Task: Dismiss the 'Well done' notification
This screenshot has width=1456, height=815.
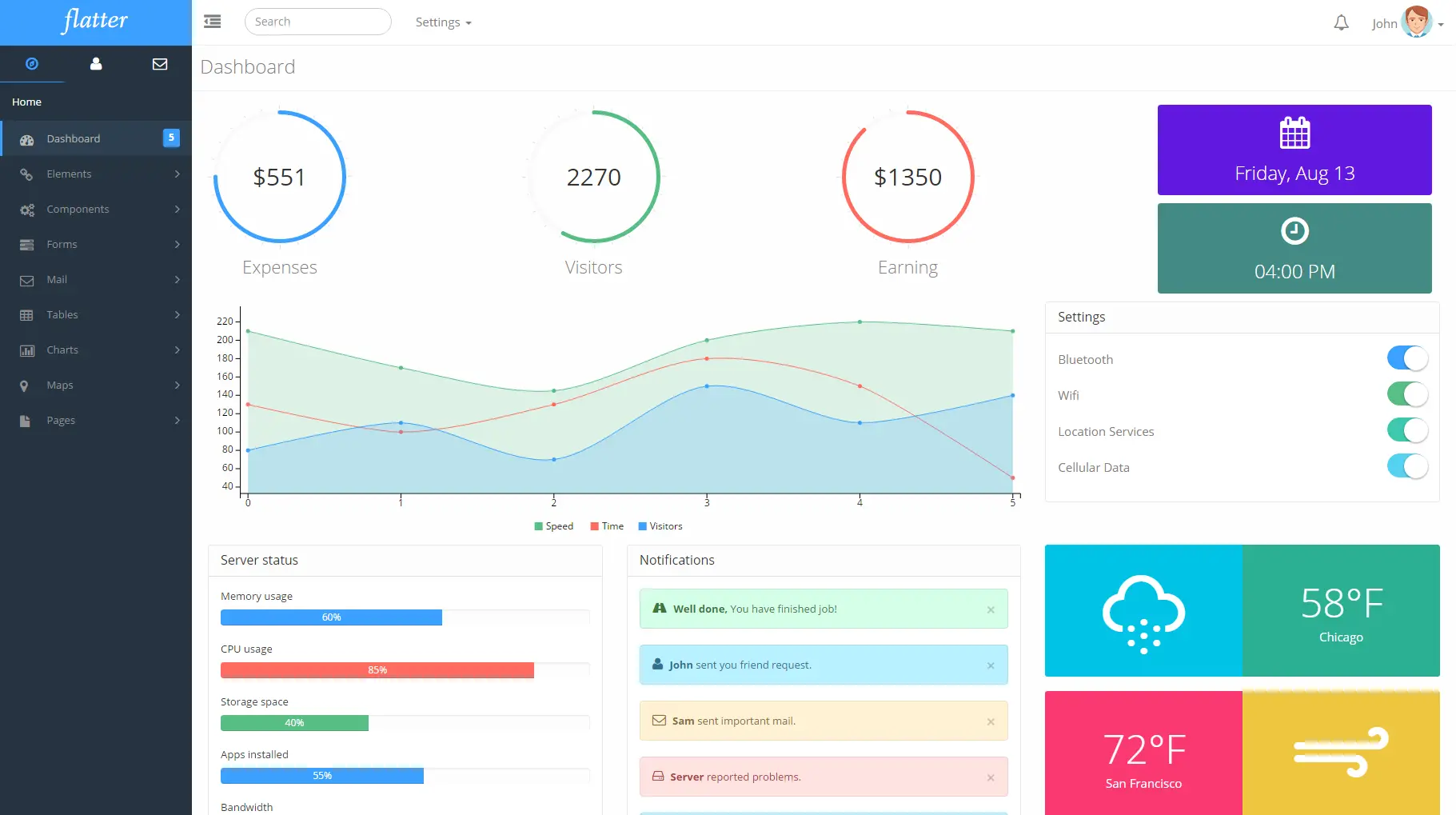Action: [991, 609]
